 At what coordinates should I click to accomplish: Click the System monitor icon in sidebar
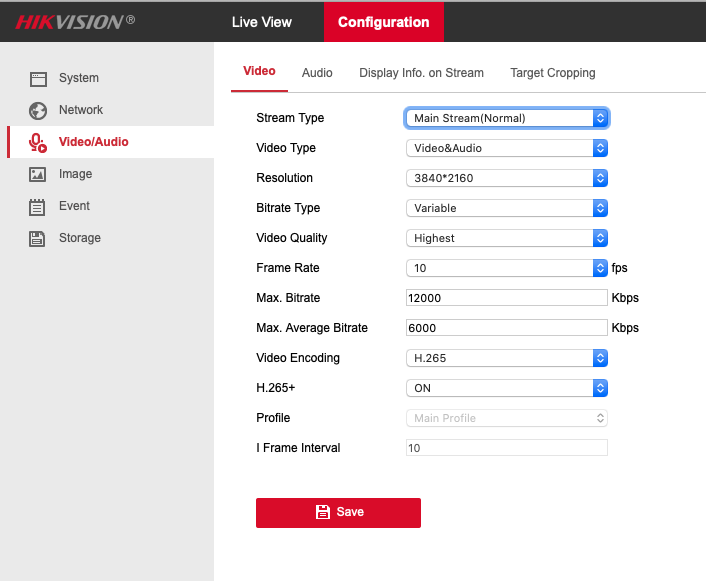pyautogui.click(x=38, y=78)
